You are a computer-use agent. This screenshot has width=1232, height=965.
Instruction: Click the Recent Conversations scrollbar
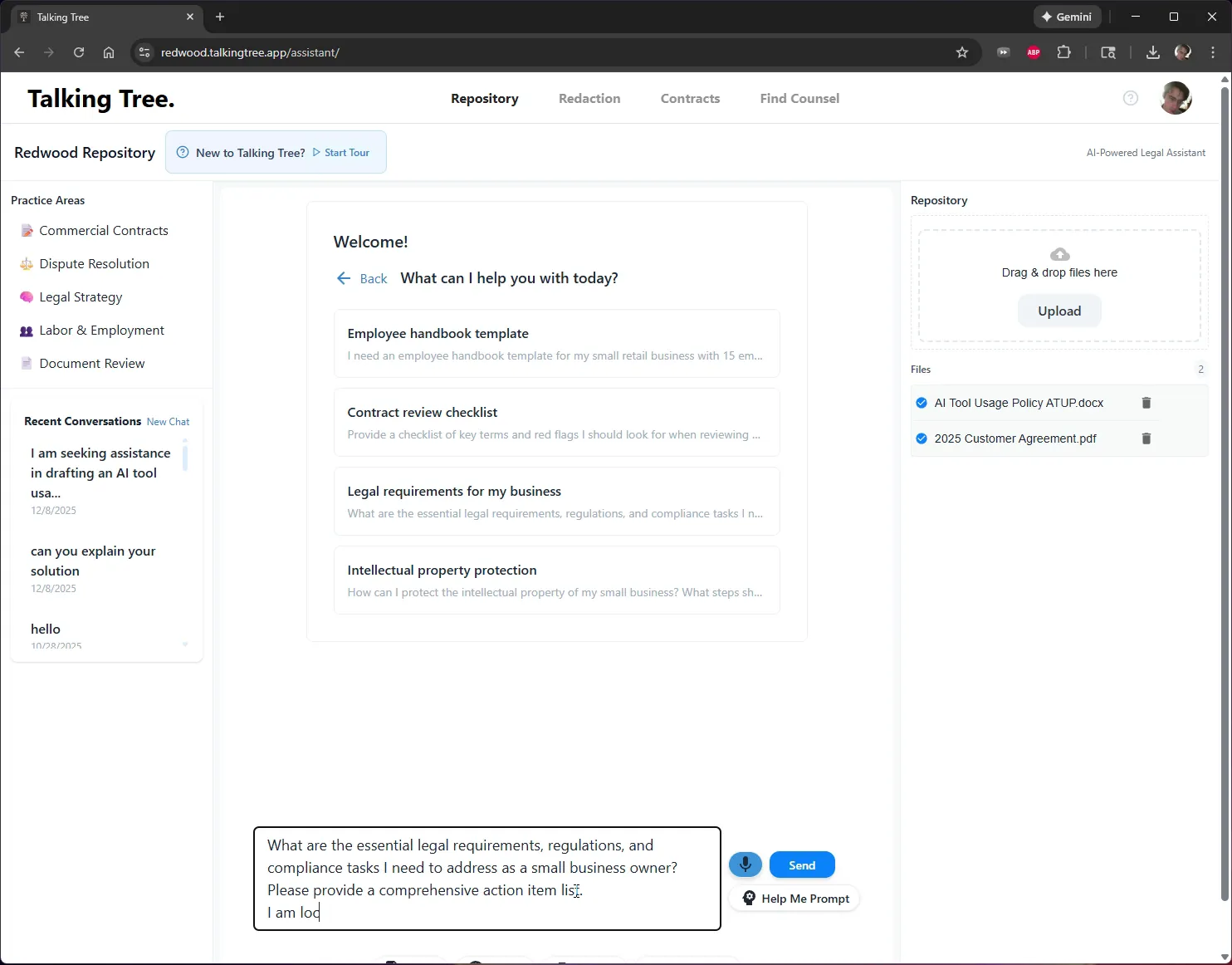(185, 457)
